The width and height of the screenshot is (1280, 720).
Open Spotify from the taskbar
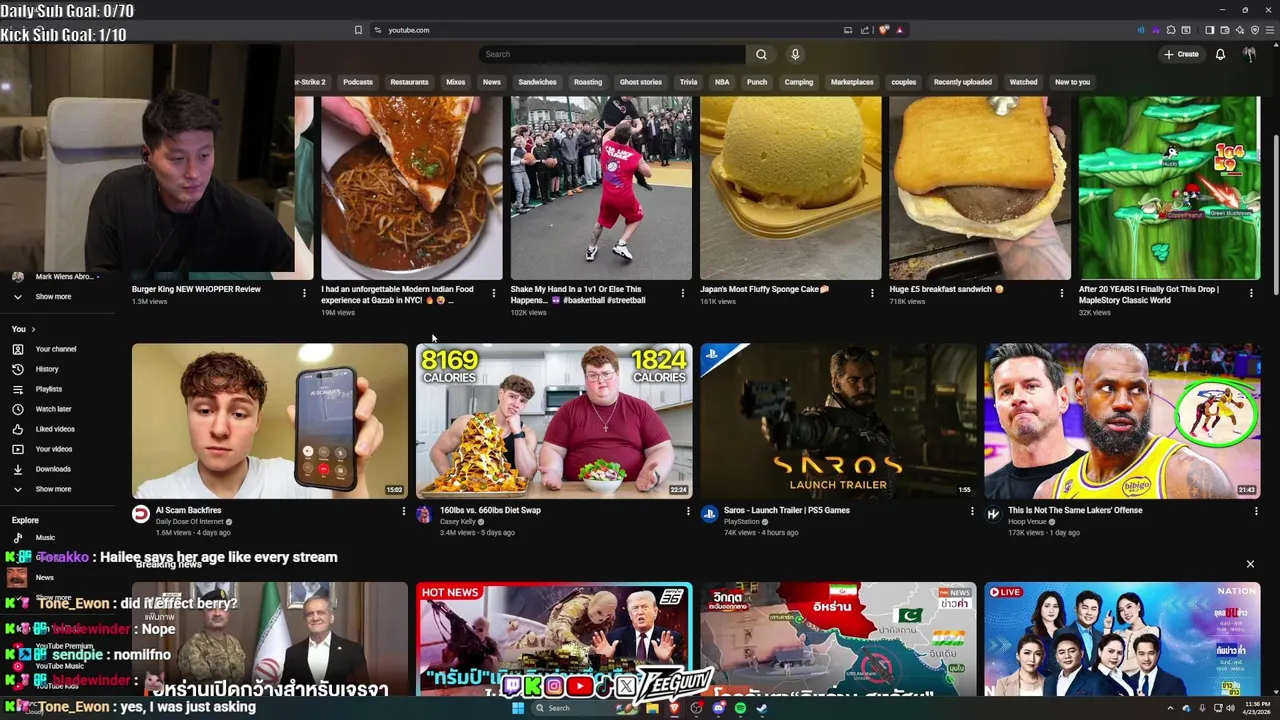(x=740, y=708)
